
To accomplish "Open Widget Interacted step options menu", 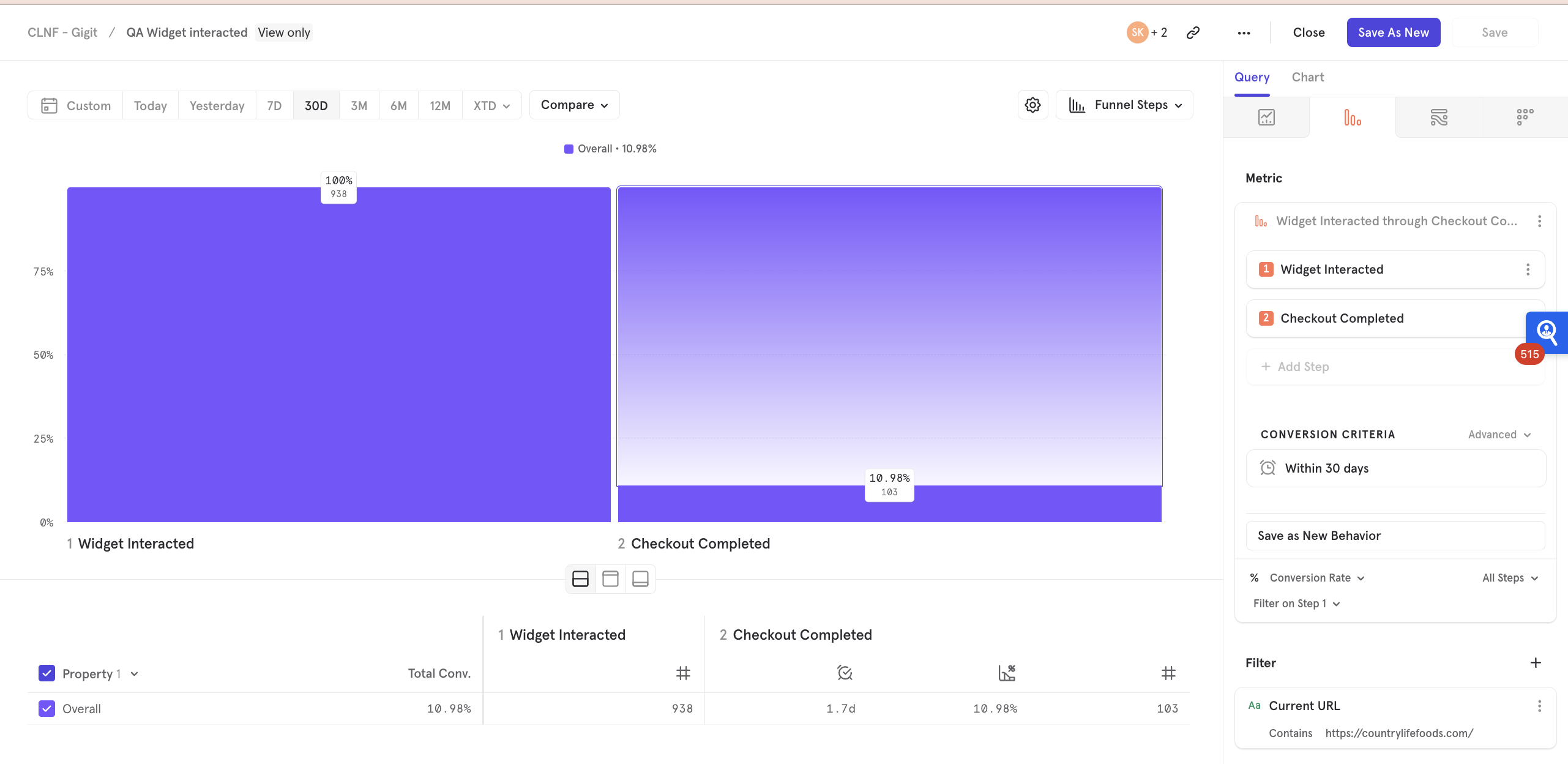I will [1528, 269].
